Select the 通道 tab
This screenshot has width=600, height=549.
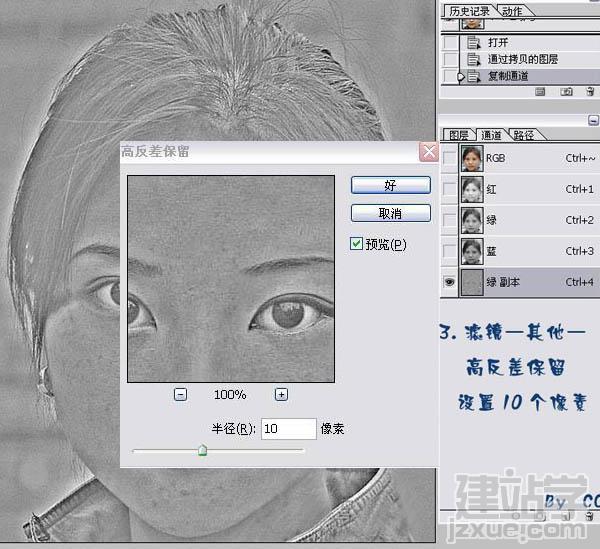tap(491, 135)
